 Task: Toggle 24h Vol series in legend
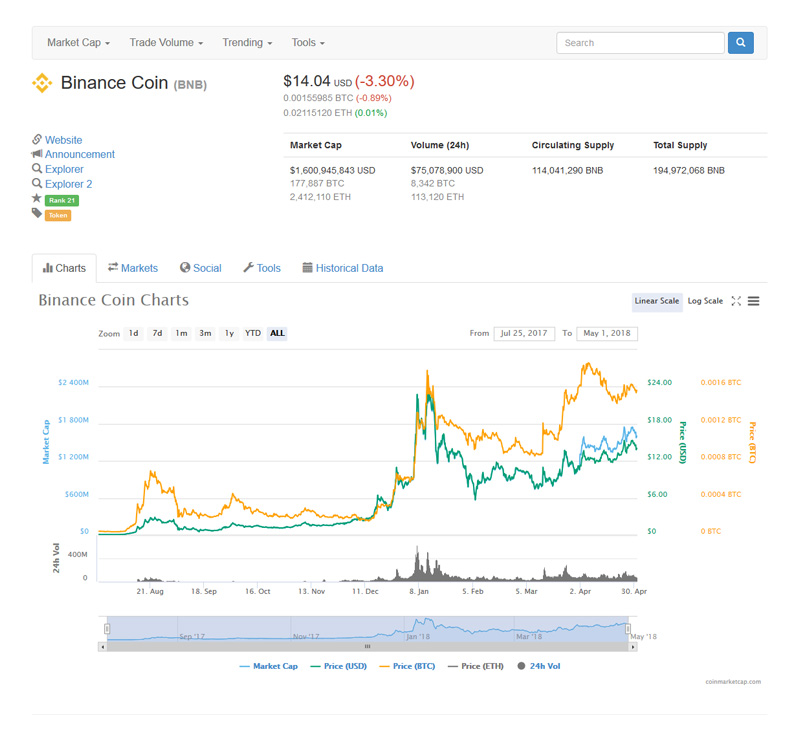tap(539, 666)
